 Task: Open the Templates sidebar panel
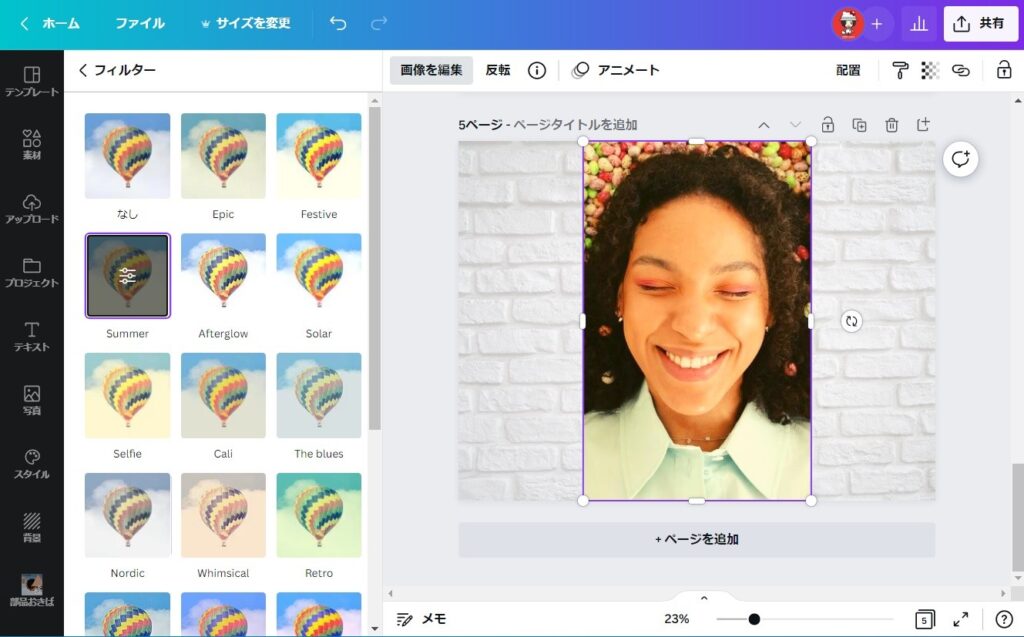(31, 82)
